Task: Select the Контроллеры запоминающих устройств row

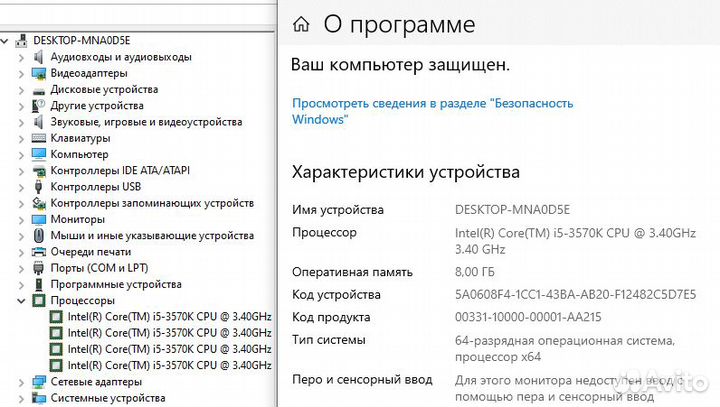Action: pos(152,203)
